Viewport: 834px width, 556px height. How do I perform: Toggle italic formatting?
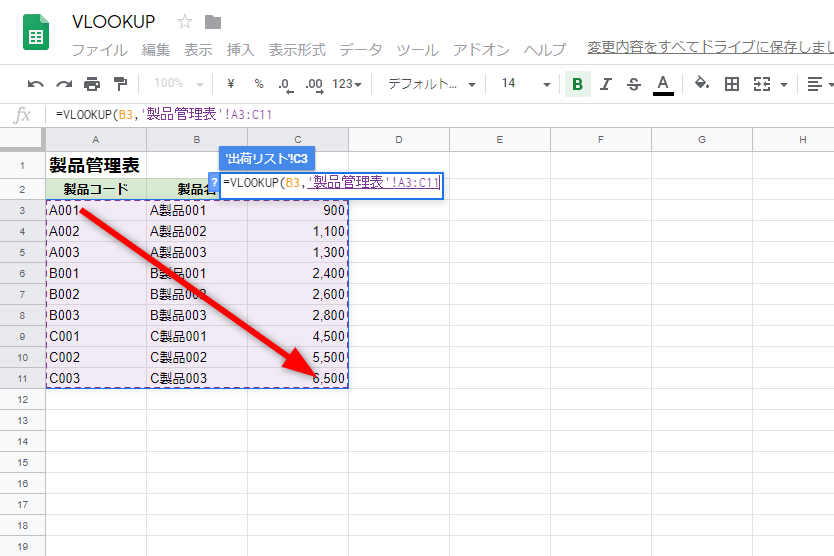coord(605,84)
